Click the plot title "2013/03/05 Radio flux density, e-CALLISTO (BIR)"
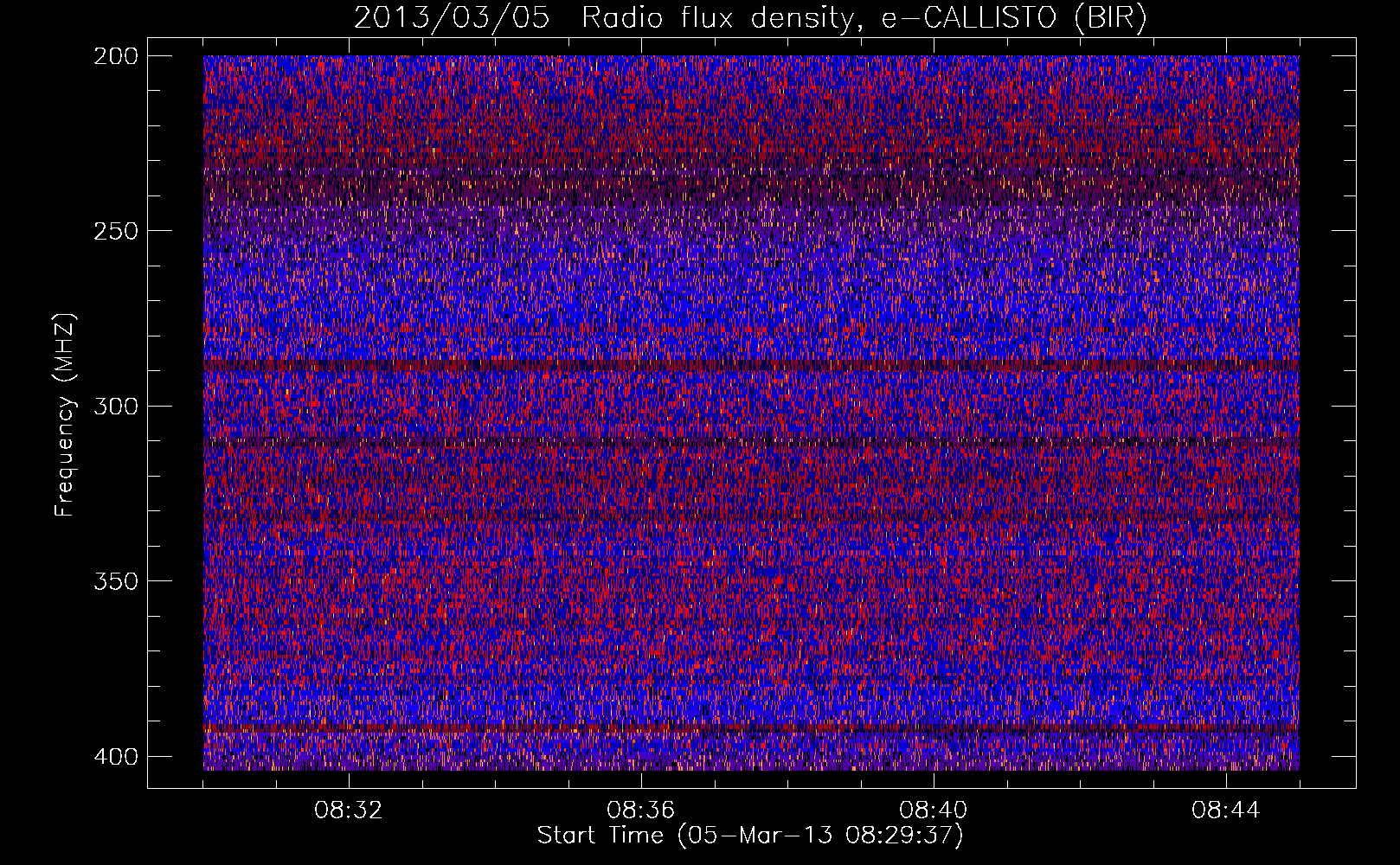 point(750,18)
